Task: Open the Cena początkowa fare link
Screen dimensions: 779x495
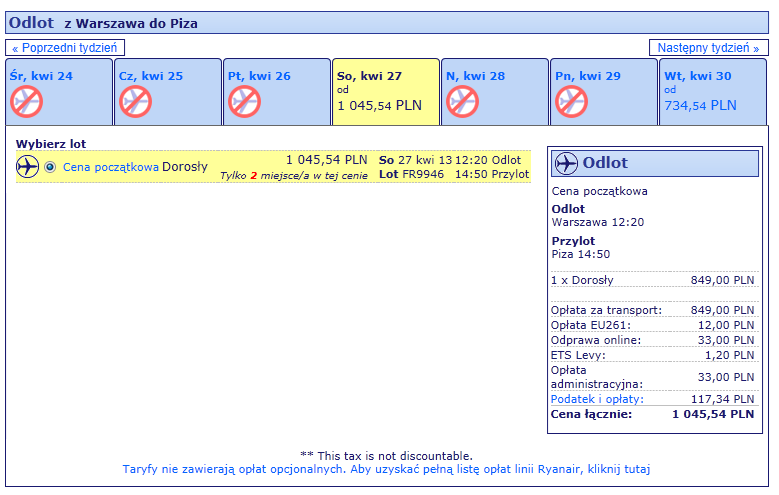Action: (x=111, y=167)
